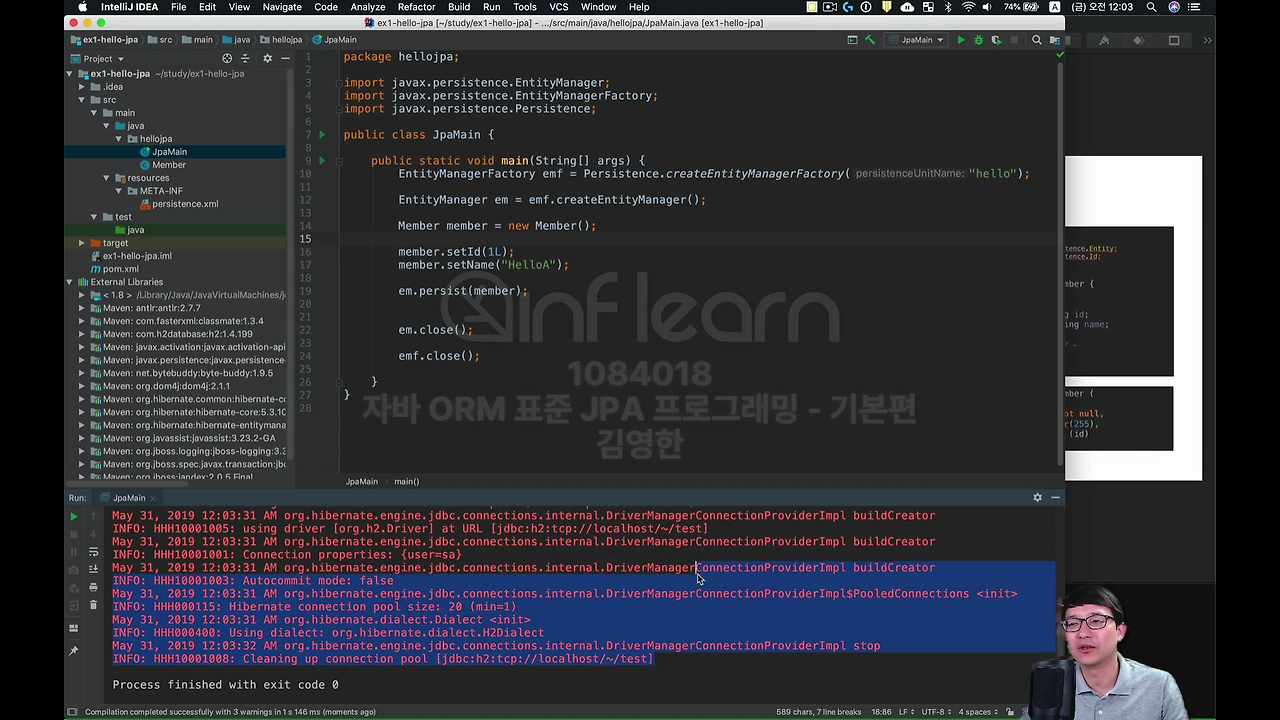Rerun JpaMain from Run panel
Viewport: 1280px width, 720px height.
[x=73, y=516]
